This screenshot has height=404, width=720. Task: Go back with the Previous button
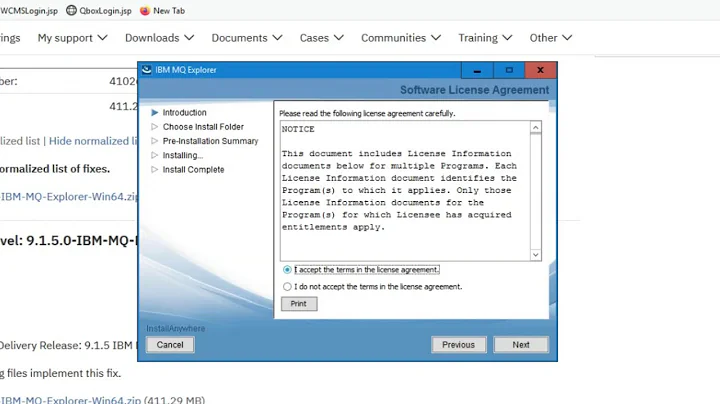(x=458, y=345)
